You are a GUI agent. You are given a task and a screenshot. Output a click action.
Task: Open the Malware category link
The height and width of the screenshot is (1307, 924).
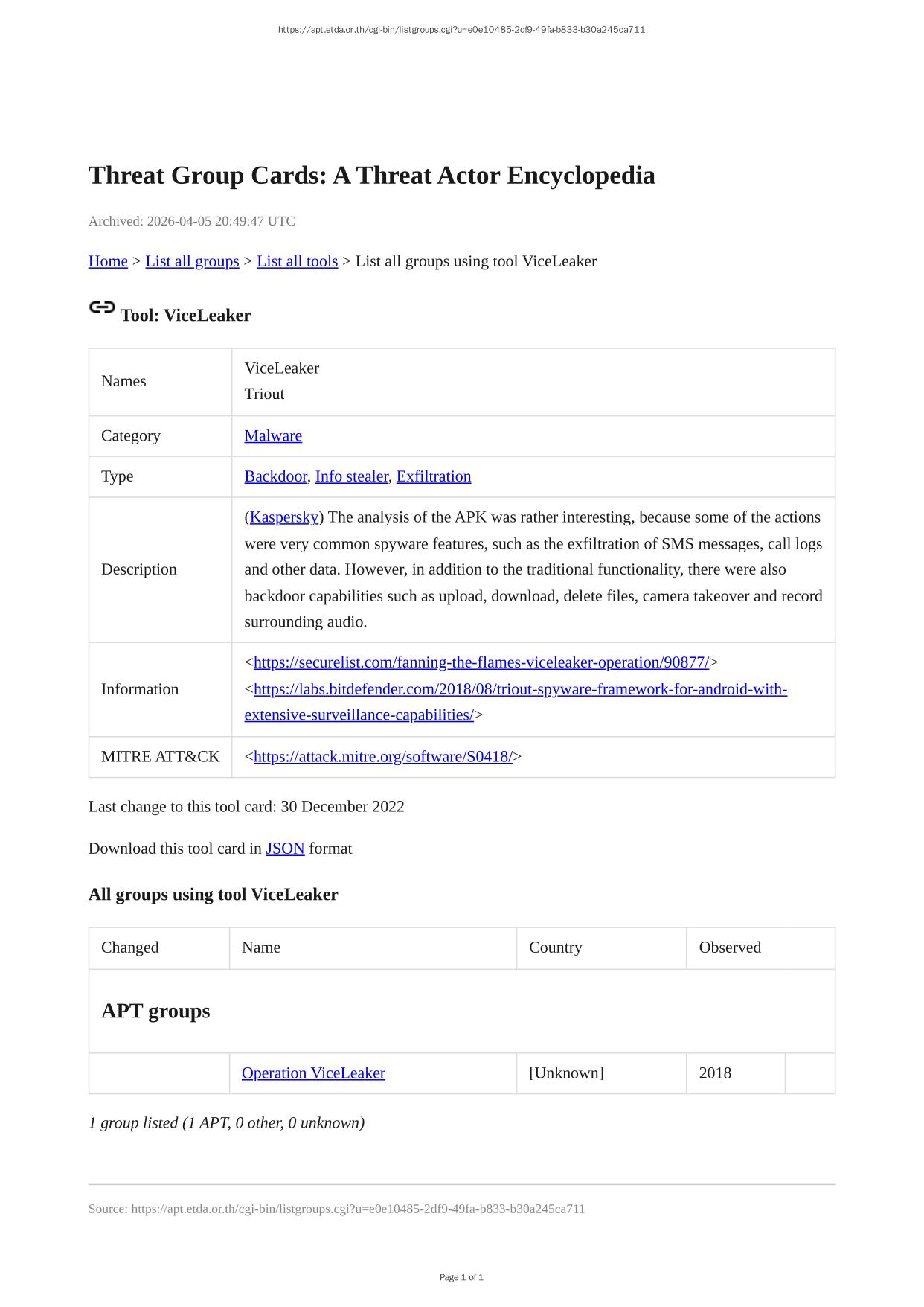coord(273,436)
